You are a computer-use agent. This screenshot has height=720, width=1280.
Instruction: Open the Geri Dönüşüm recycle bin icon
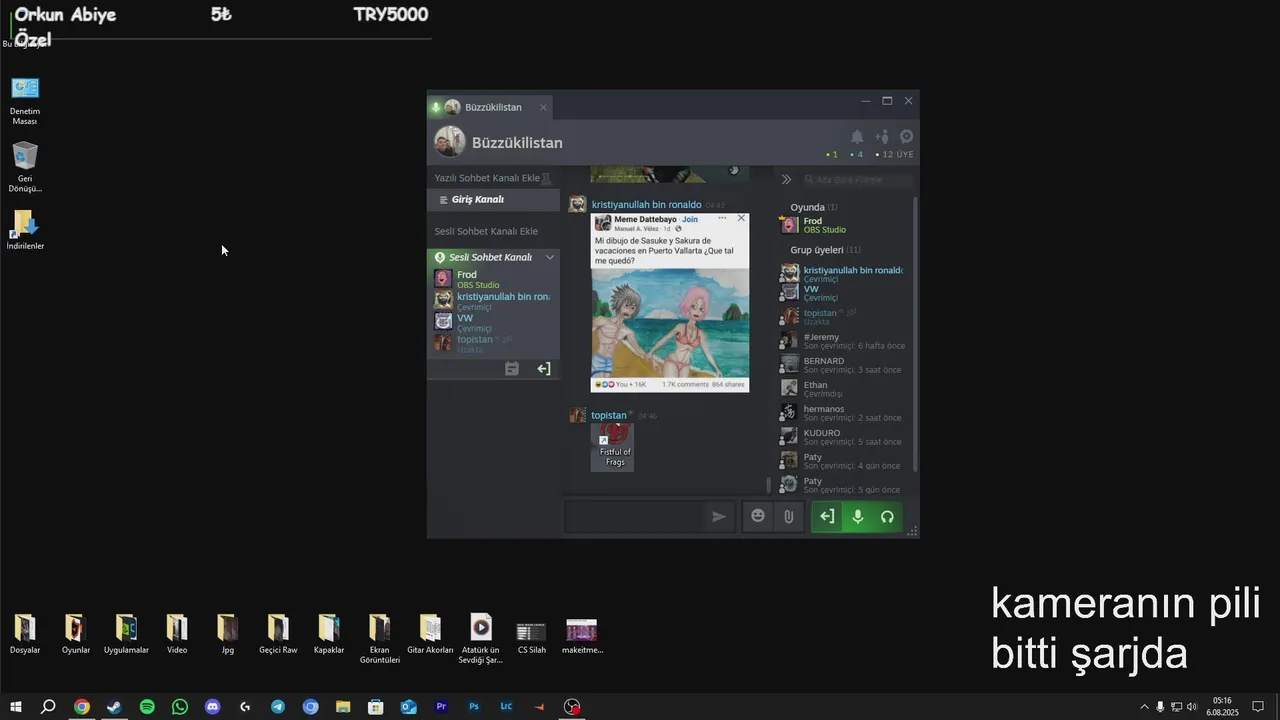tap(25, 167)
